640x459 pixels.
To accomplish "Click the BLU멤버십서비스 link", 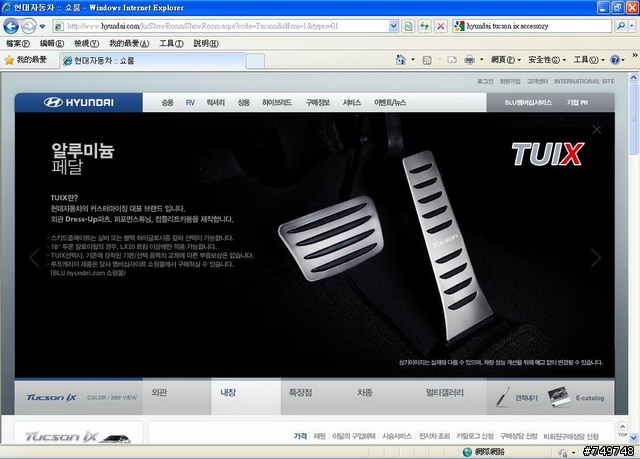I will tap(528, 103).
